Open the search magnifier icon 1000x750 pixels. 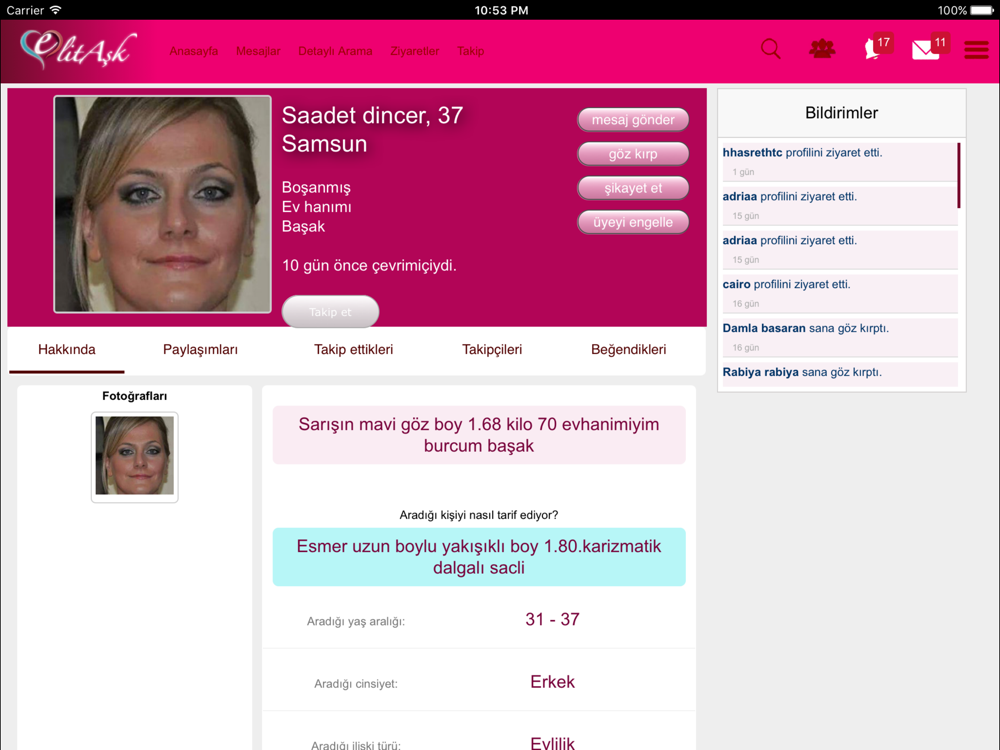770,49
